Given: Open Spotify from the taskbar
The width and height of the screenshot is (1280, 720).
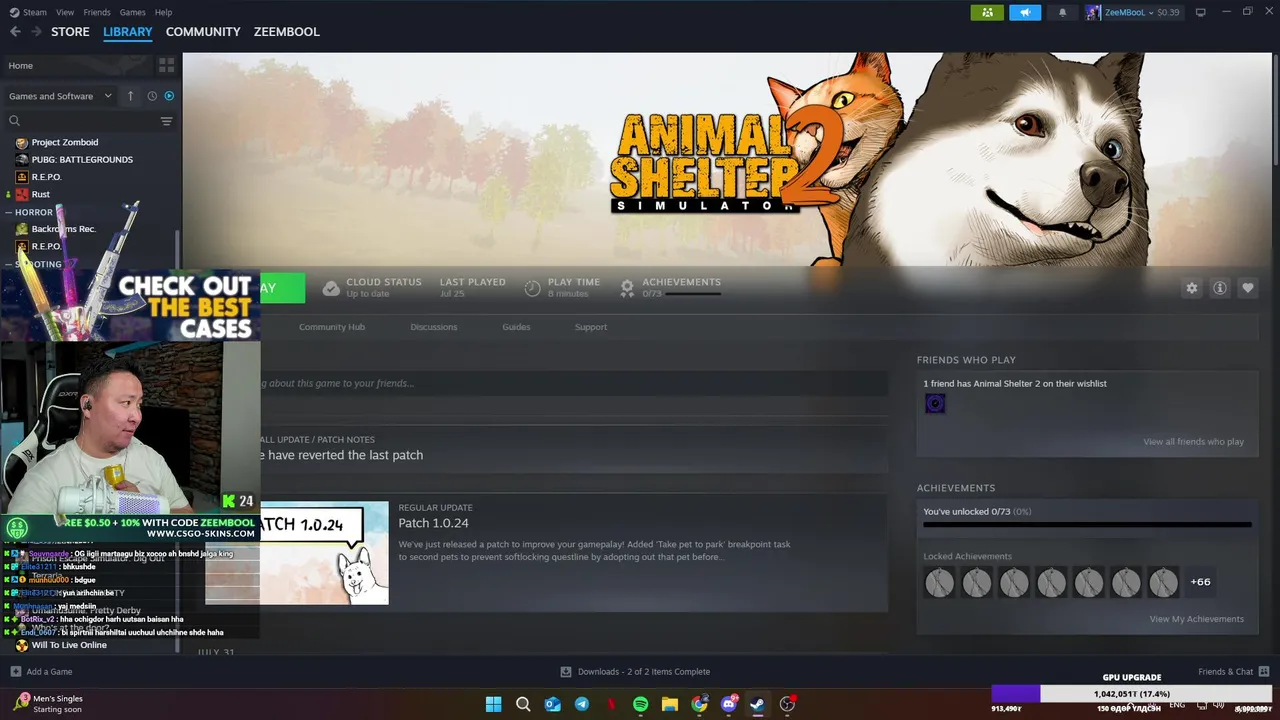Looking at the screenshot, I should click(x=640, y=704).
